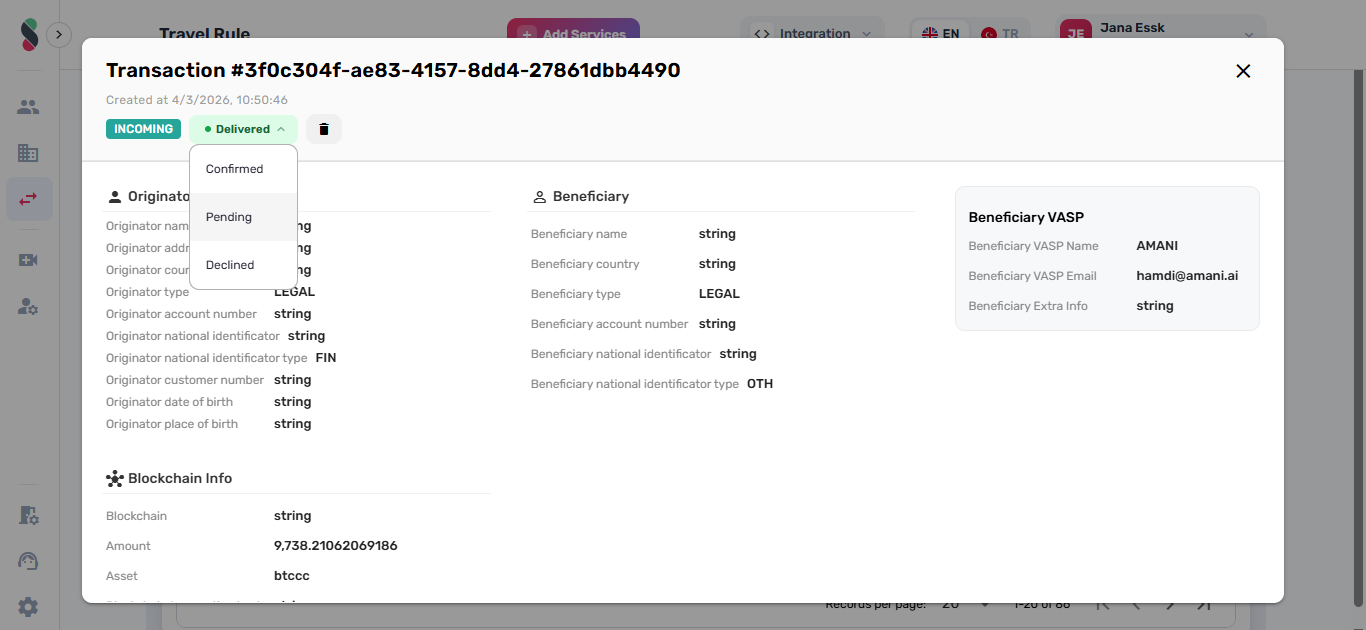Click the transaction ID title
Viewport: 1366px width, 630px height.
[393, 70]
